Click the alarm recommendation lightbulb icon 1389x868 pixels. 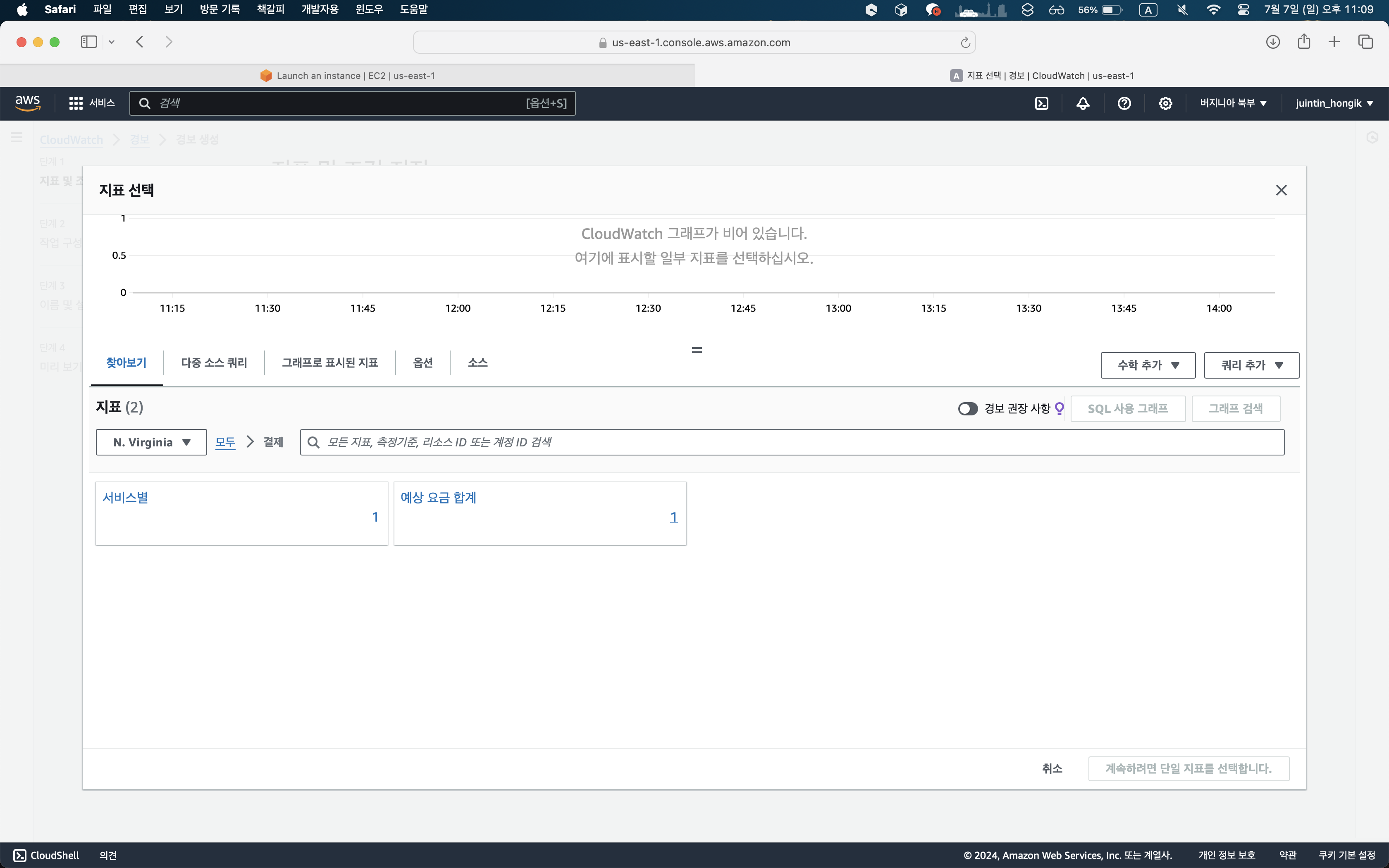[1060, 409]
